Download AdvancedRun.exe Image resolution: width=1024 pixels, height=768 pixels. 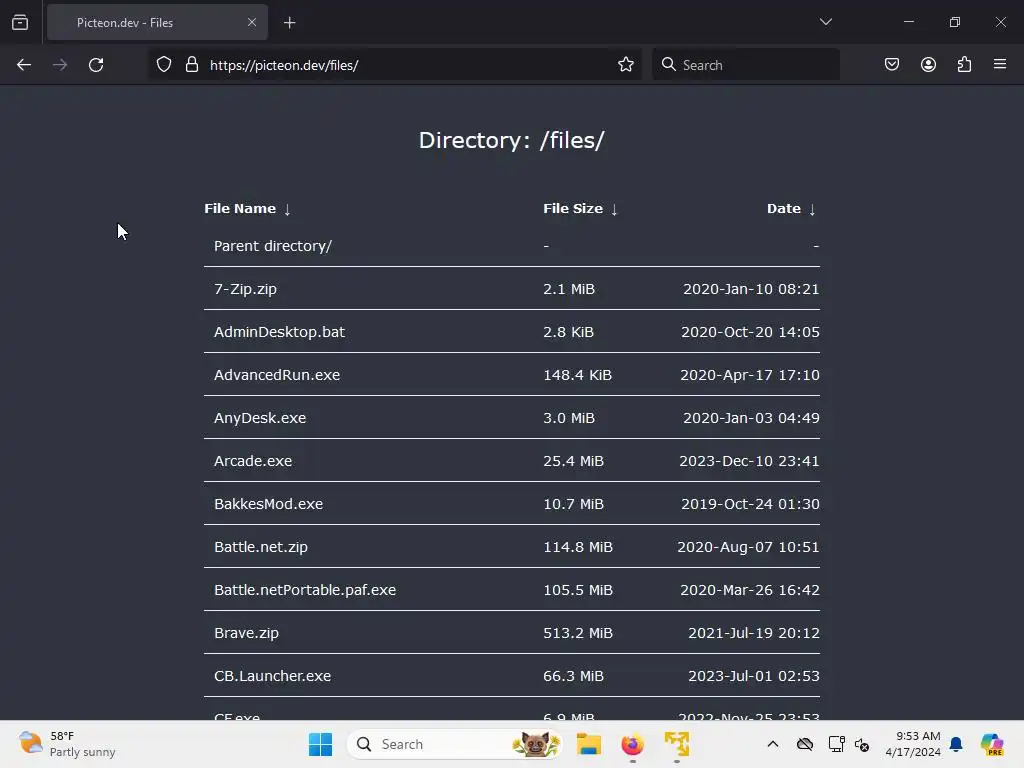click(x=277, y=375)
